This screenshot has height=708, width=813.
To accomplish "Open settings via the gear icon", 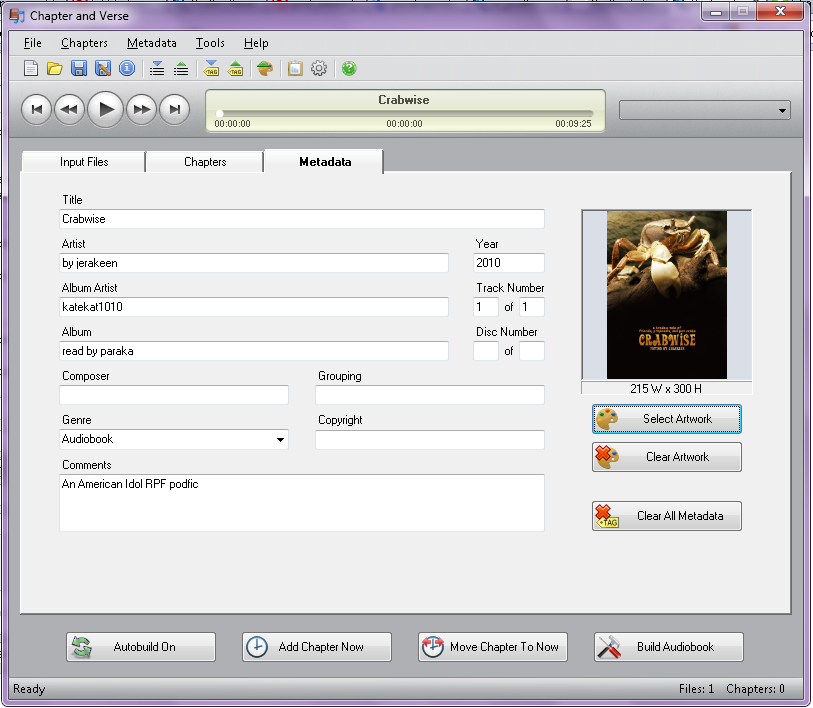I will (319, 69).
